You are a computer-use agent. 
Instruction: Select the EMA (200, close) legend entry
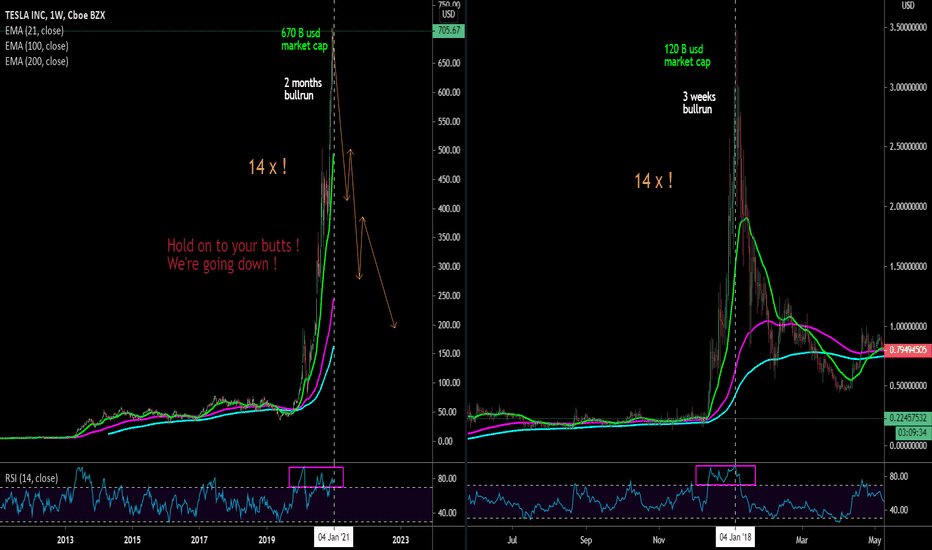tap(37, 61)
